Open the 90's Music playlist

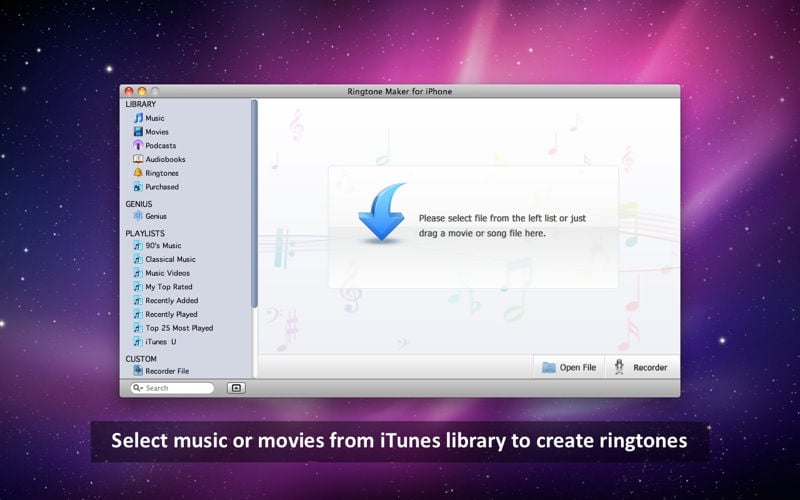point(163,245)
